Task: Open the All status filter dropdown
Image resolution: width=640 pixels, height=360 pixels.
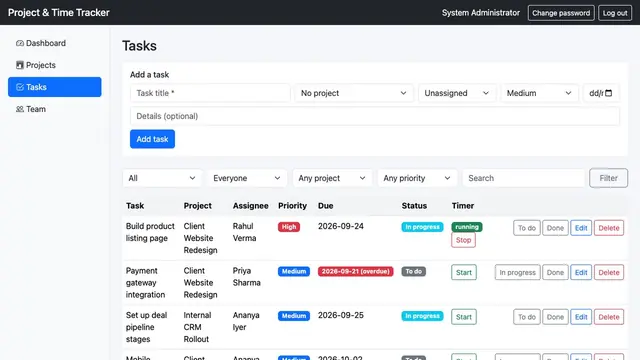Action: click(x=162, y=178)
